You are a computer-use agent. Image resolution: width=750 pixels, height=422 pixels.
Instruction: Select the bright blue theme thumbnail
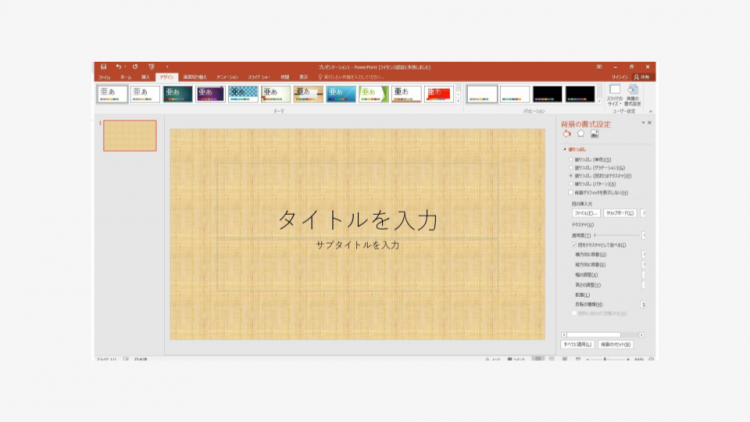[x=341, y=94]
